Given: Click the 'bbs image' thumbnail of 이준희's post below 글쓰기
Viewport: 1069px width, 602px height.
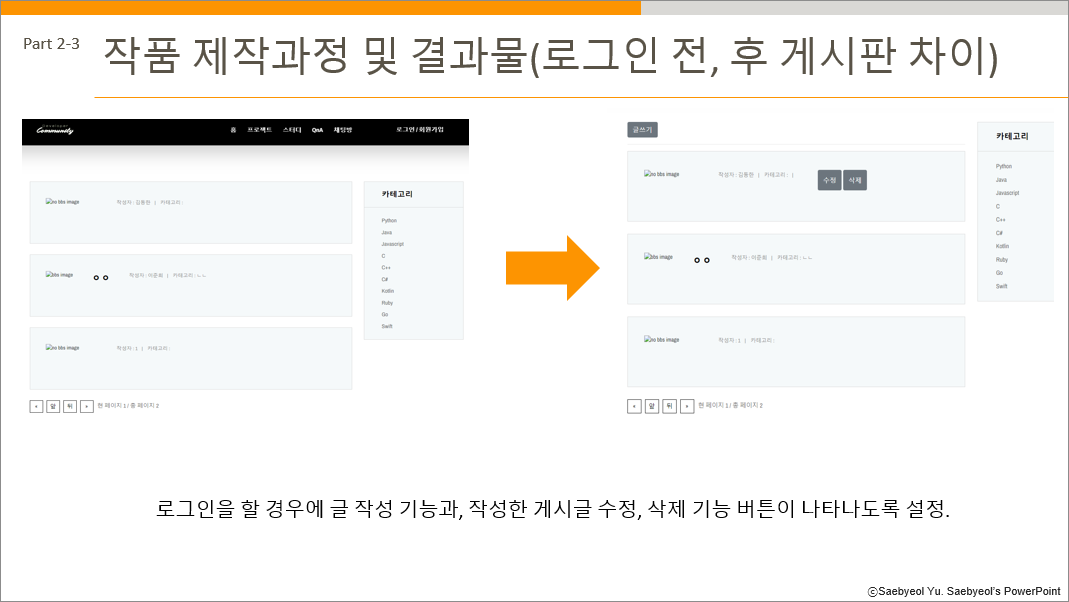Looking at the screenshot, I should click(659, 257).
